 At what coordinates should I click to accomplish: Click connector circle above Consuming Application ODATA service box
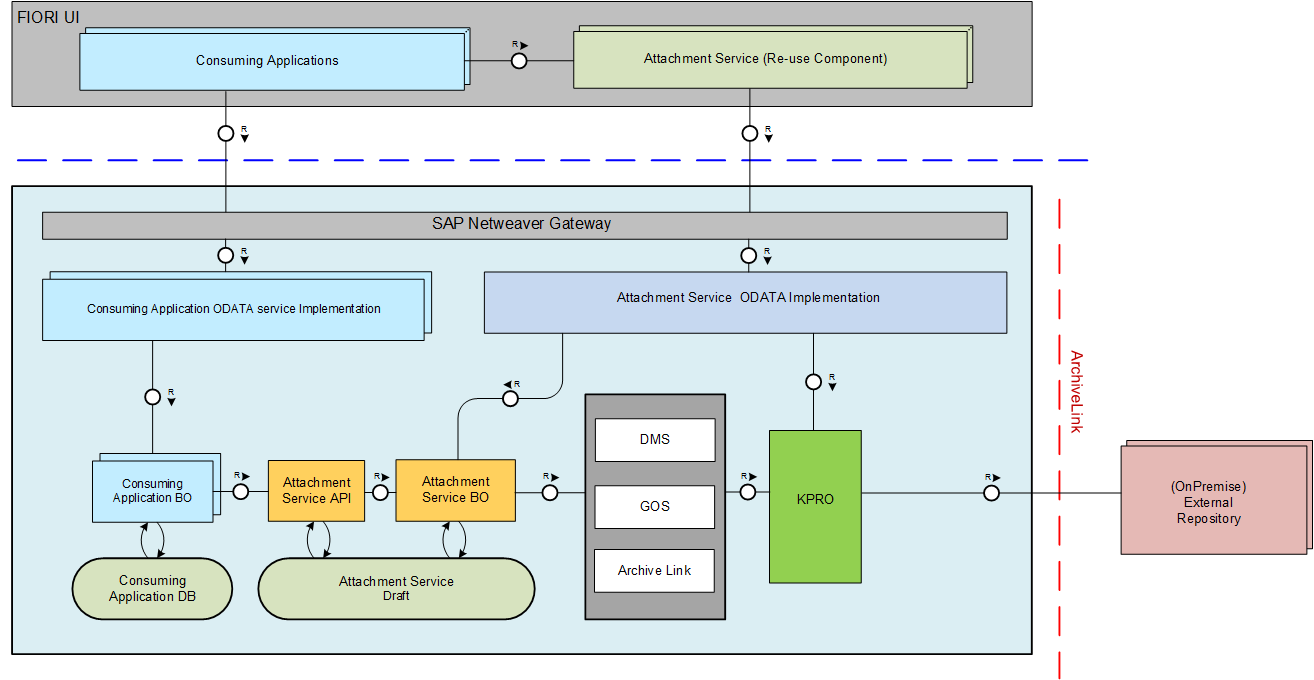pyautogui.click(x=226, y=255)
